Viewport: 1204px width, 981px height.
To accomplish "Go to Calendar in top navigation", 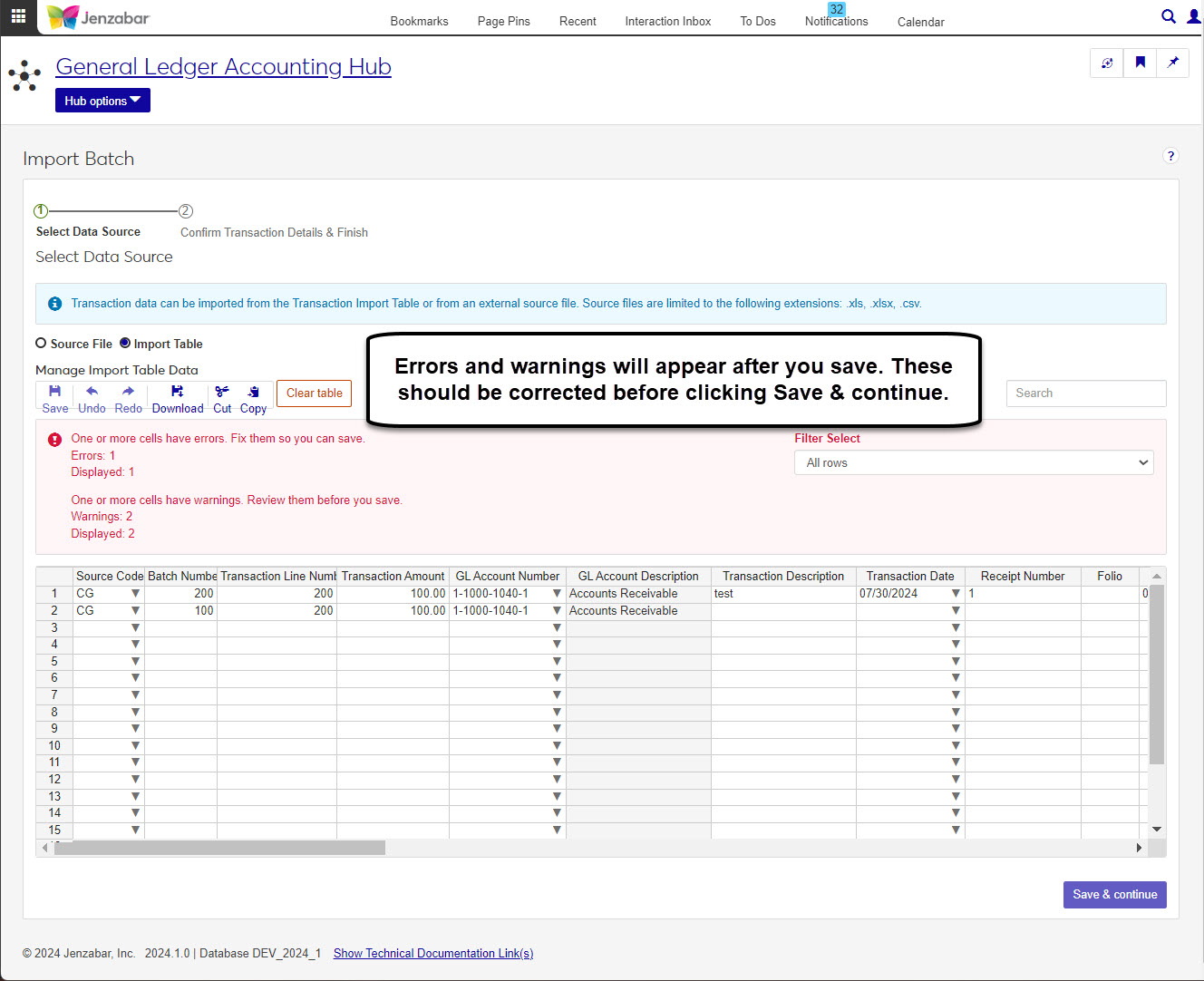I will click(920, 22).
